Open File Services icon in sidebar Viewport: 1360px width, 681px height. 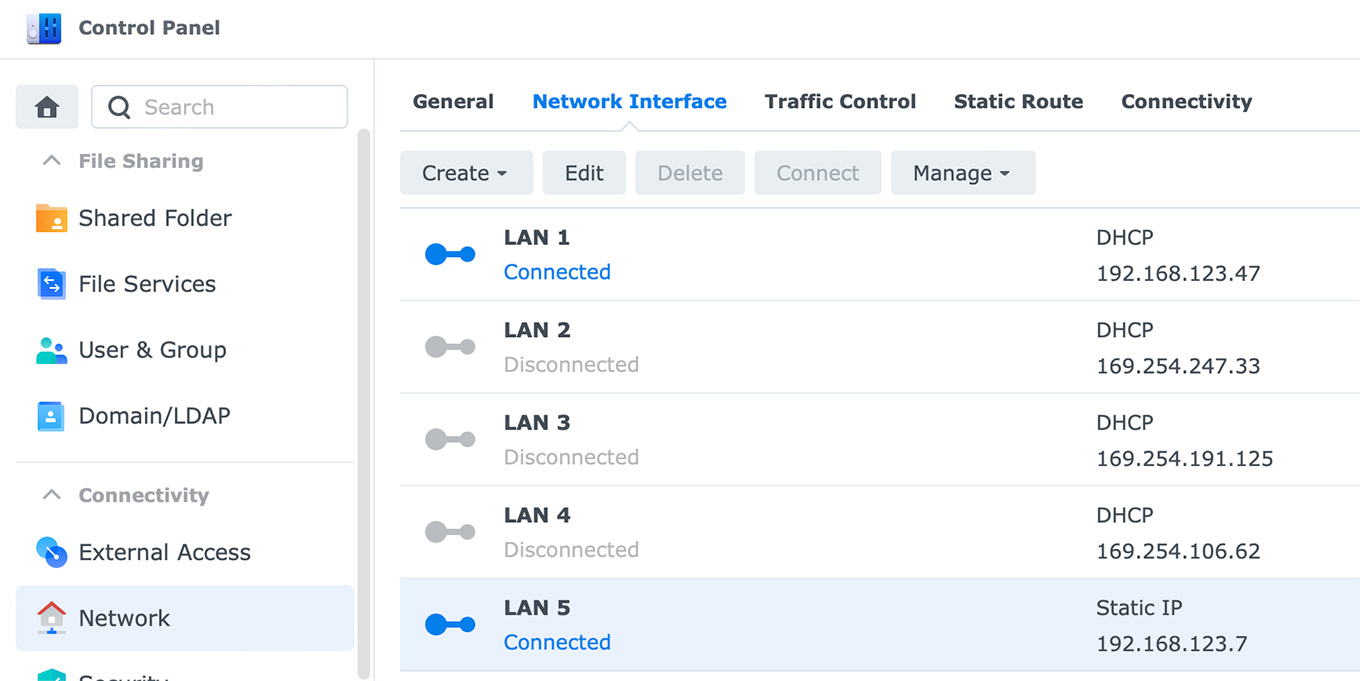[51, 284]
